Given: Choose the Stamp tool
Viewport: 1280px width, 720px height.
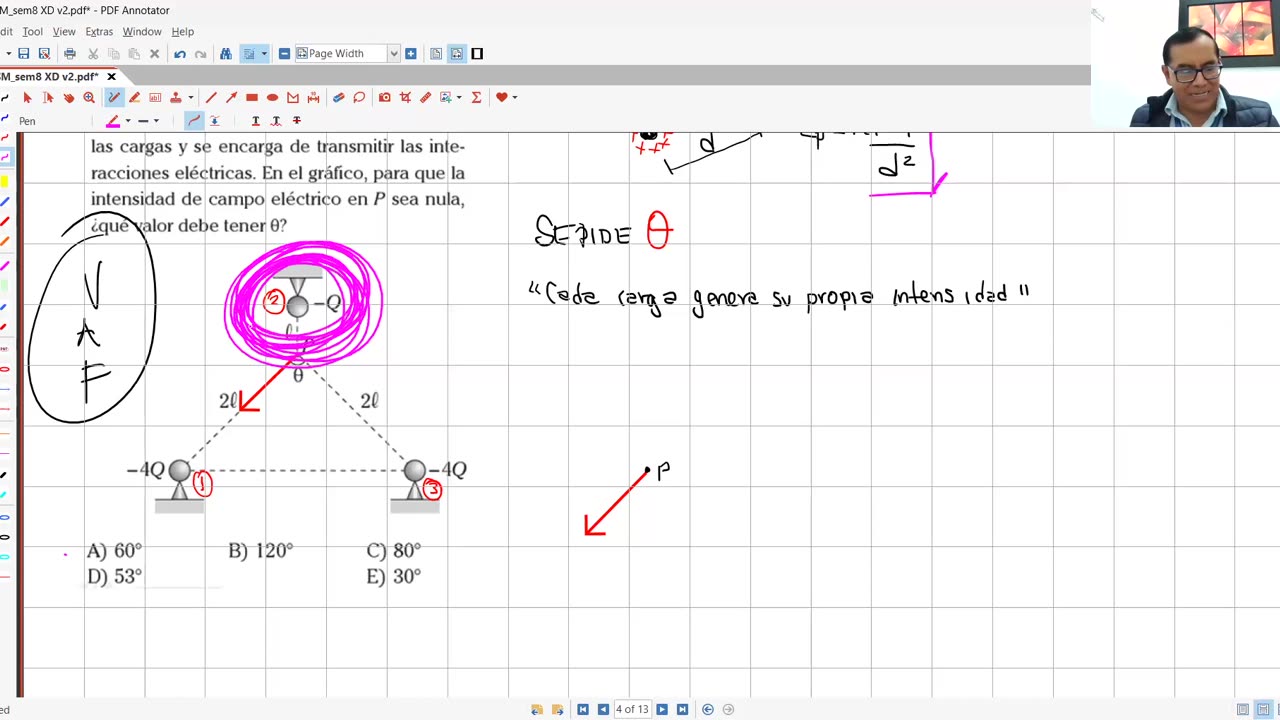Looking at the screenshot, I should tap(176, 97).
